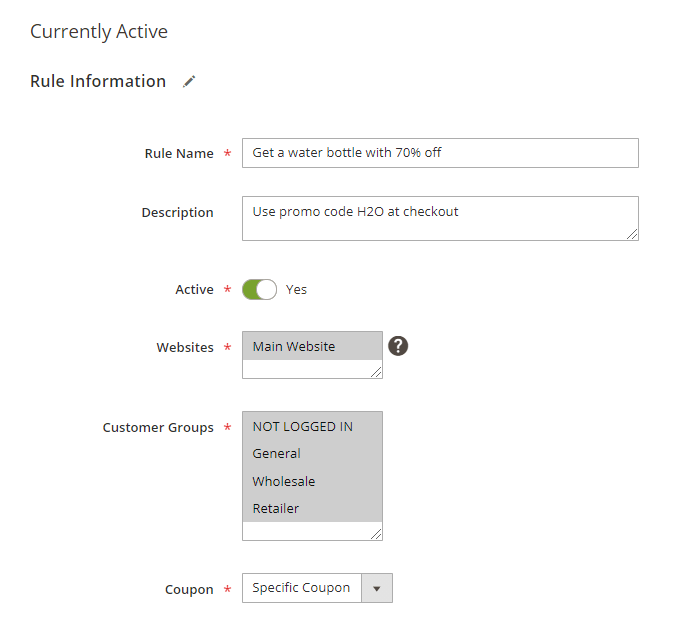The width and height of the screenshot is (685, 626).
Task: Click the Customer Groups list resize handle
Action: point(376,534)
